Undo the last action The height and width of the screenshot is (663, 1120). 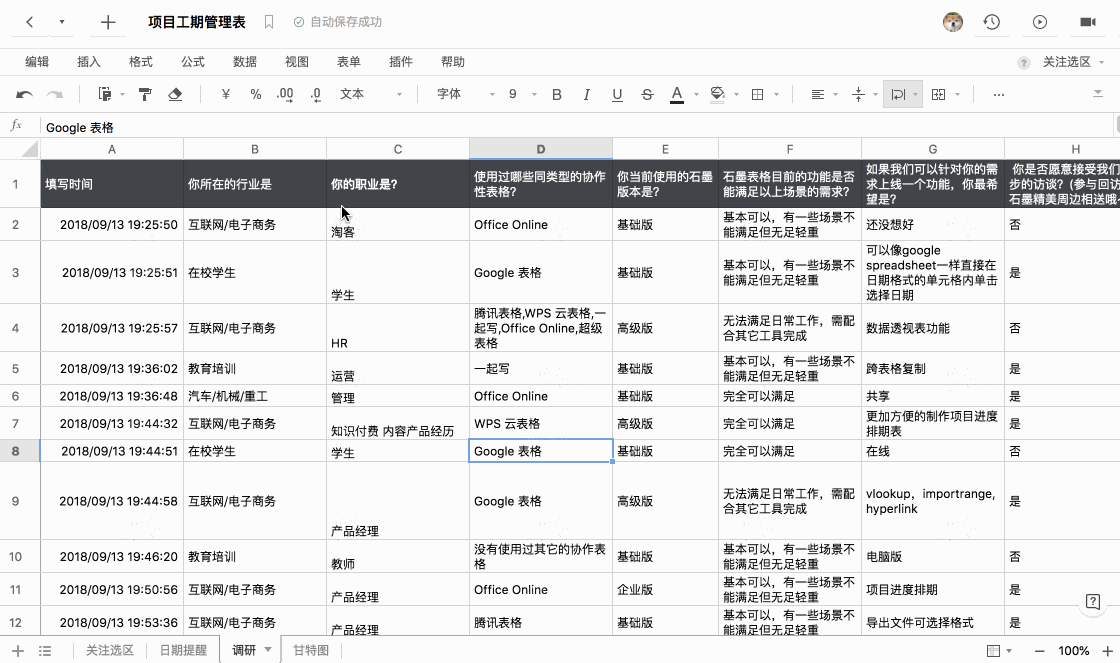pos(24,94)
